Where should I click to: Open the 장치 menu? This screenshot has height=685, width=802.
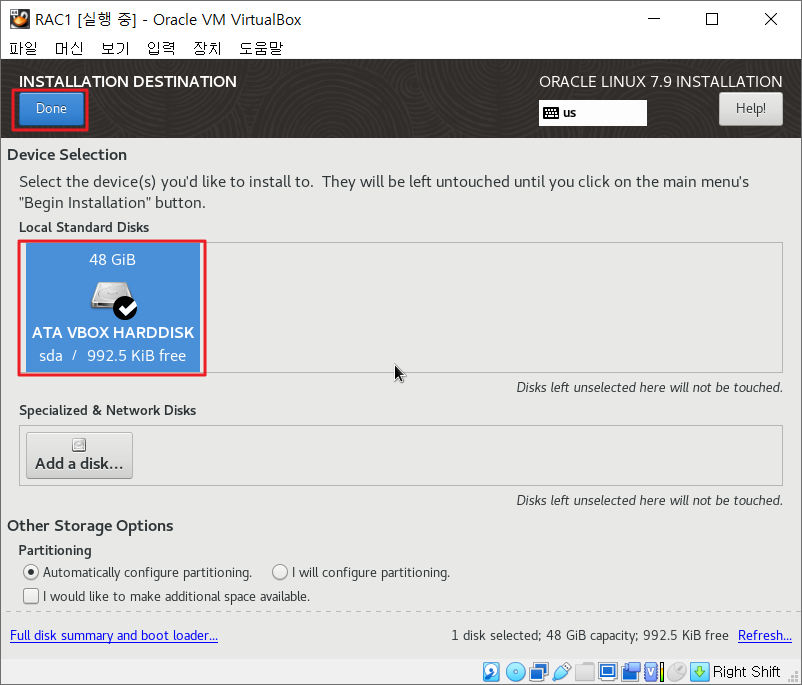click(207, 48)
